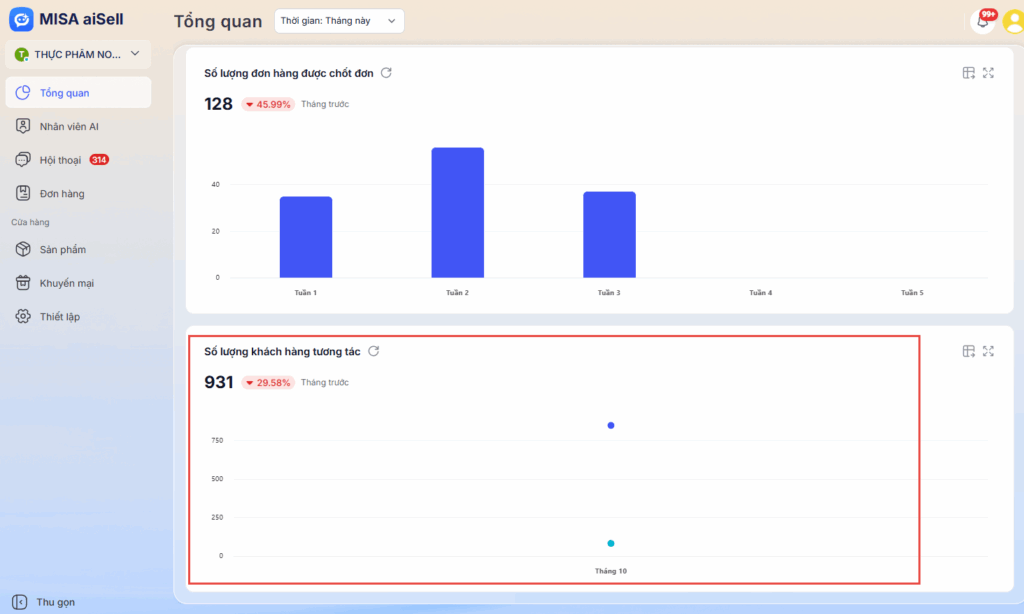Navigate to Sản phẩm products page
The width and height of the screenshot is (1024, 614).
coord(62,250)
